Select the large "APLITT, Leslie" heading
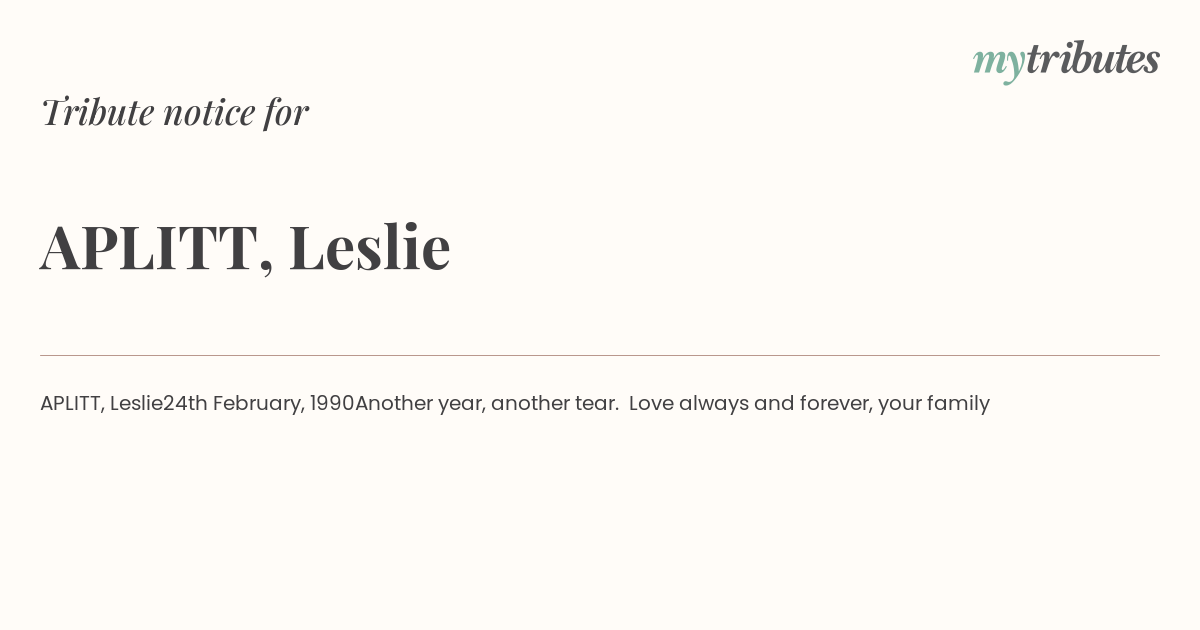 point(245,247)
